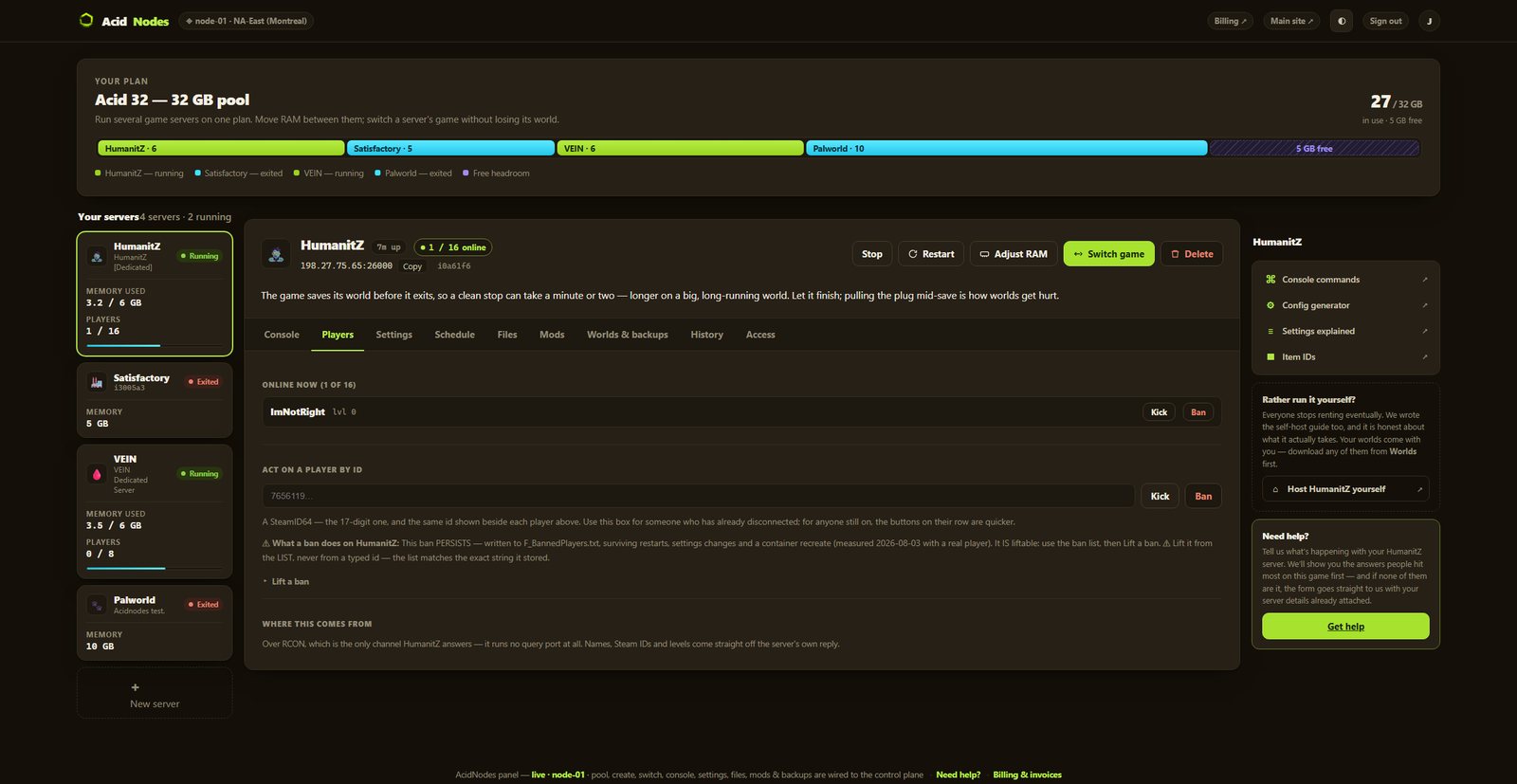Open the Mods tab

coord(552,335)
